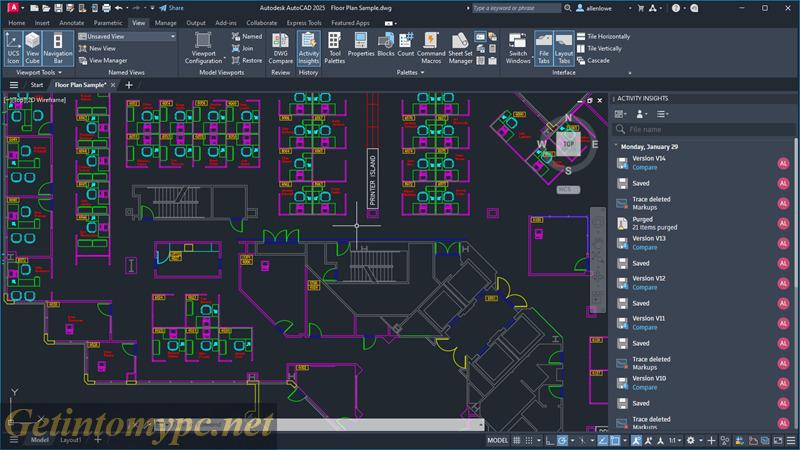Select the Start file tab
Screen dimensions: 800x450
tap(36, 85)
